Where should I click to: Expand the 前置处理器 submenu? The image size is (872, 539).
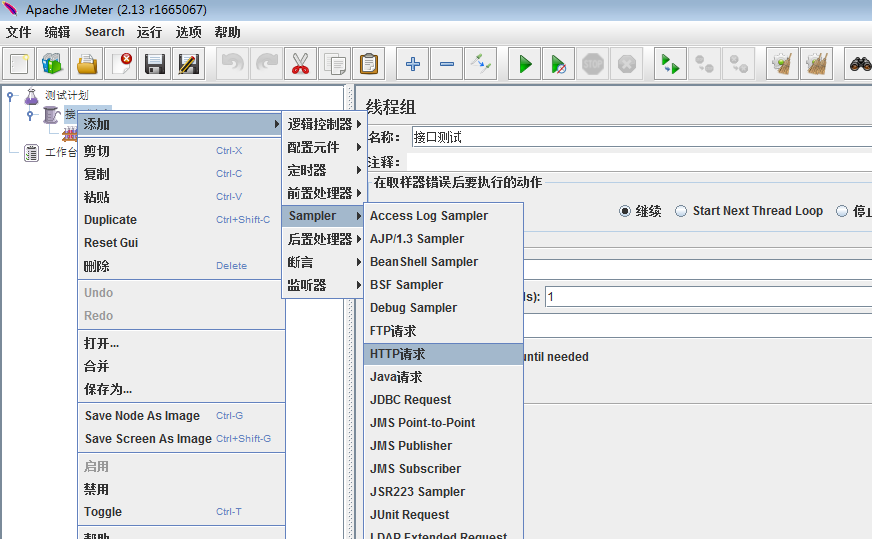point(324,193)
